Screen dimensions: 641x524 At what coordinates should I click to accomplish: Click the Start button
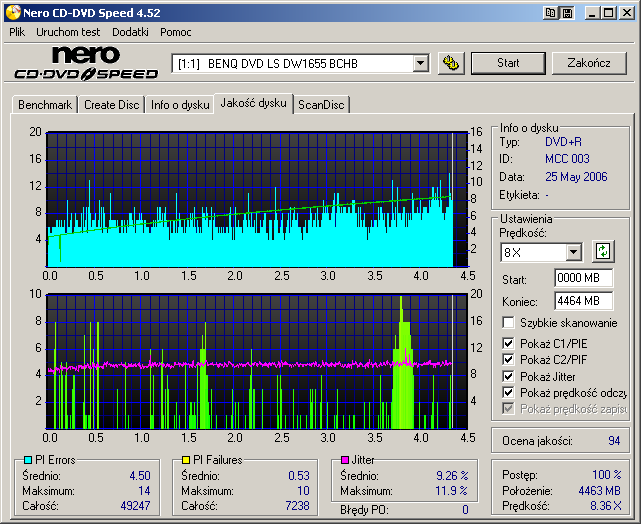(508, 63)
